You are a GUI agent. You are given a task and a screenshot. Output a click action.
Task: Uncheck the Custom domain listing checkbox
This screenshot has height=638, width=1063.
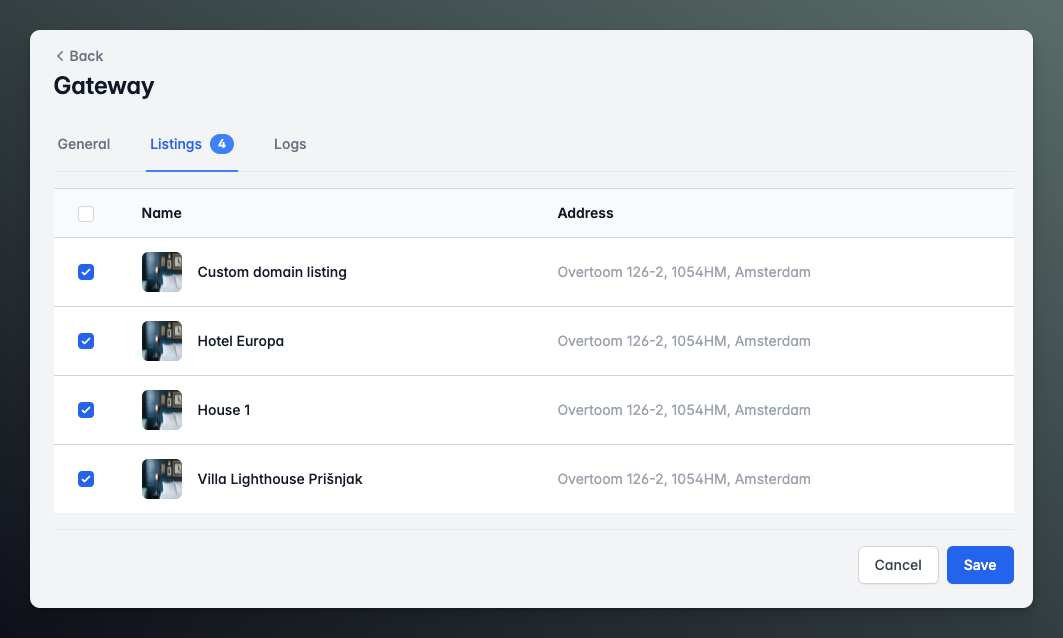tap(86, 272)
